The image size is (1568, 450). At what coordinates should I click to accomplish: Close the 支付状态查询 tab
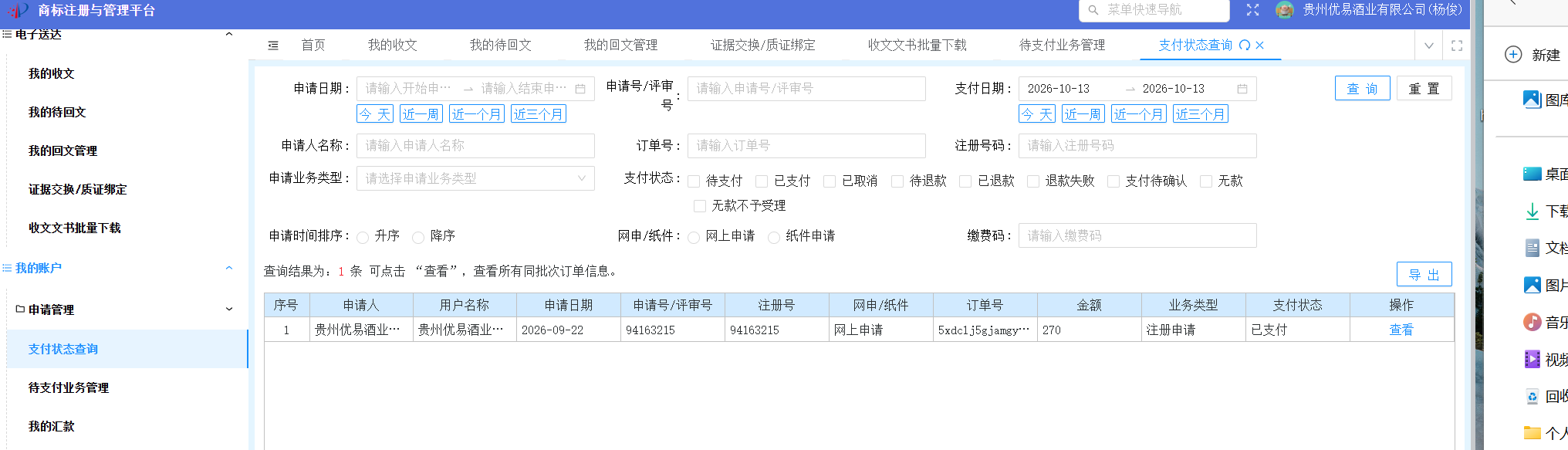coord(1260,46)
